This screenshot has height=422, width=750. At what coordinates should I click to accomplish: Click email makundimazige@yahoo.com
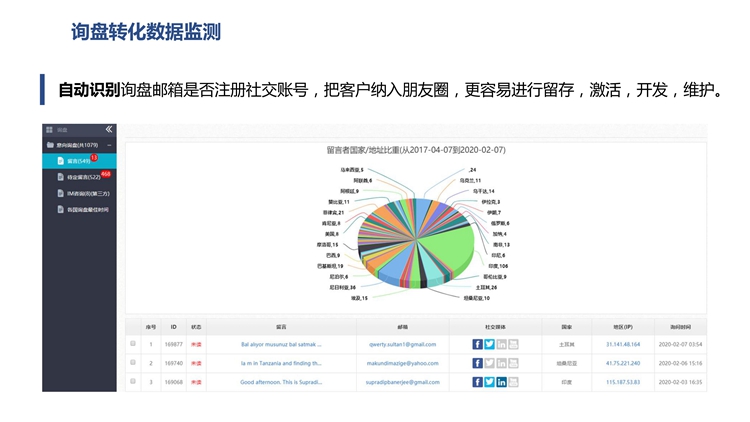coord(403,363)
